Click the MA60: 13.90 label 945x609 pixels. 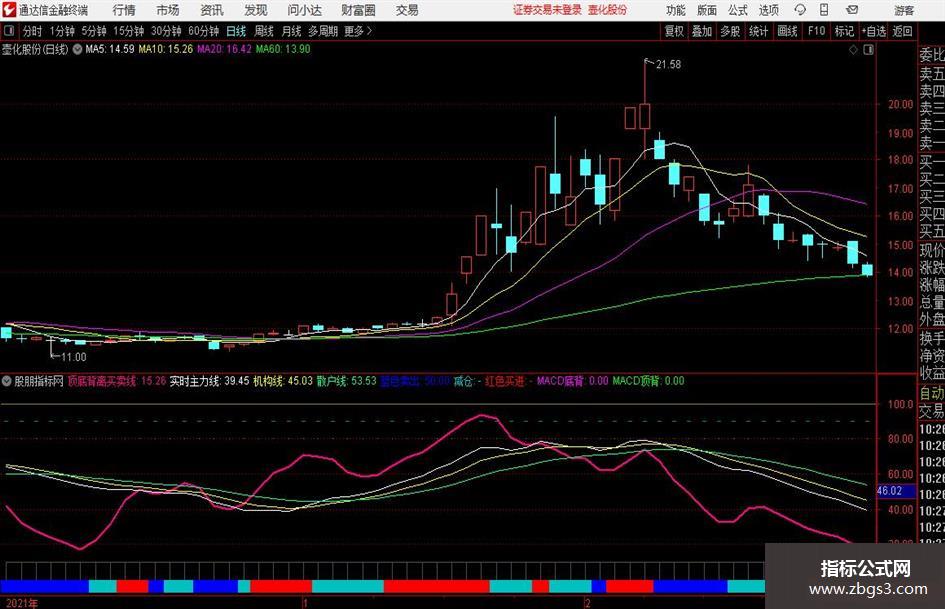coord(283,49)
